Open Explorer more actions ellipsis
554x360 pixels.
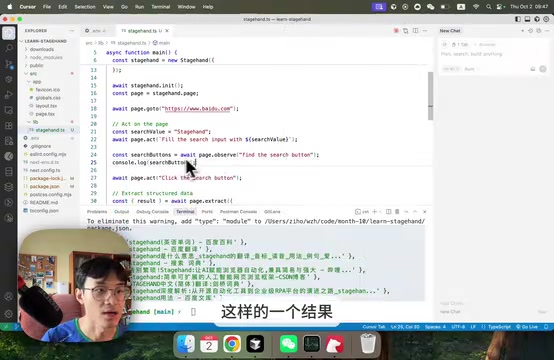click(x=72, y=31)
